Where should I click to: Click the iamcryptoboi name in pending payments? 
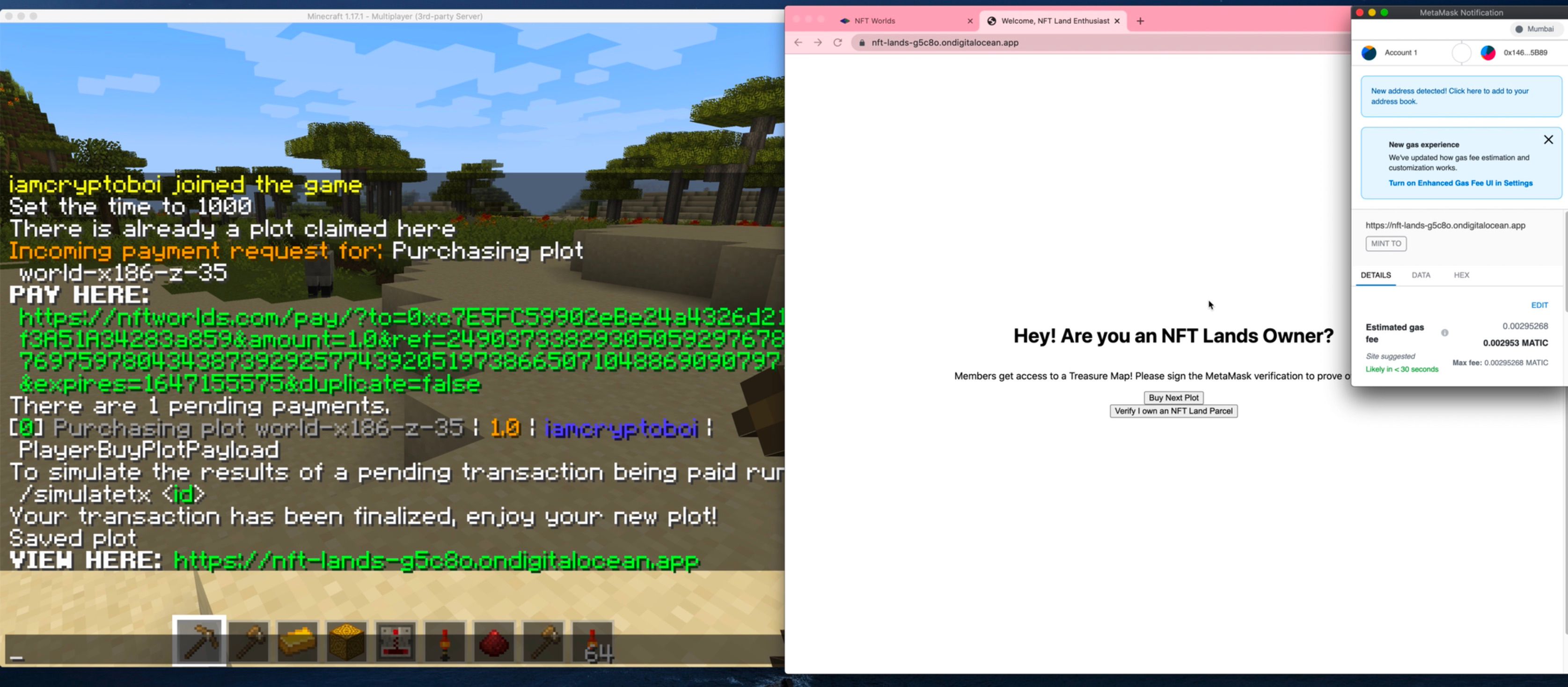click(621, 429)
